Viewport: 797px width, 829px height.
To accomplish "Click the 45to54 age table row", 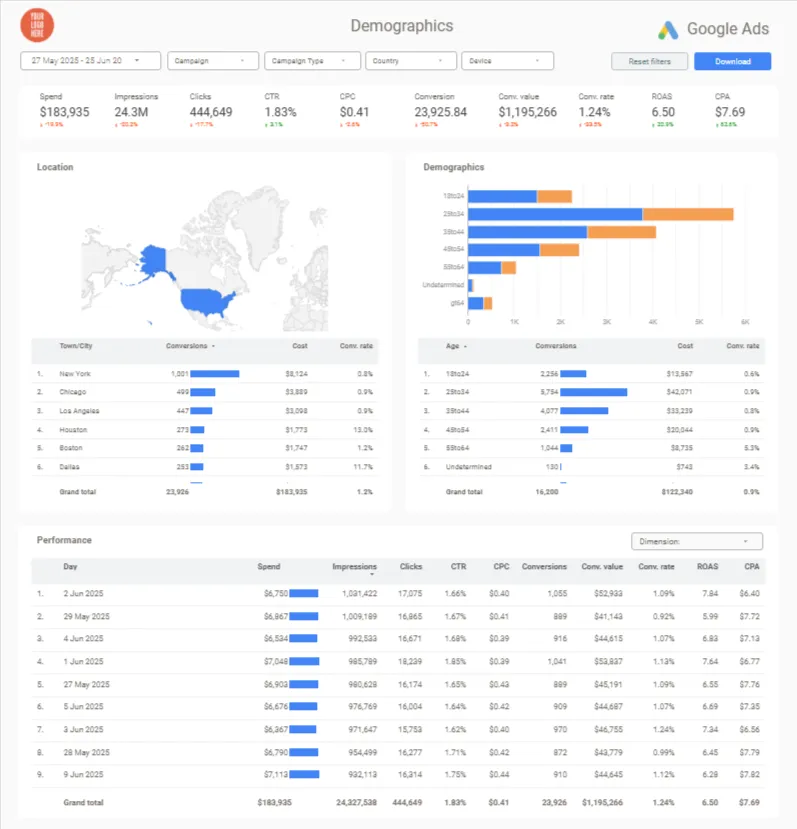I will click(591, 430).
